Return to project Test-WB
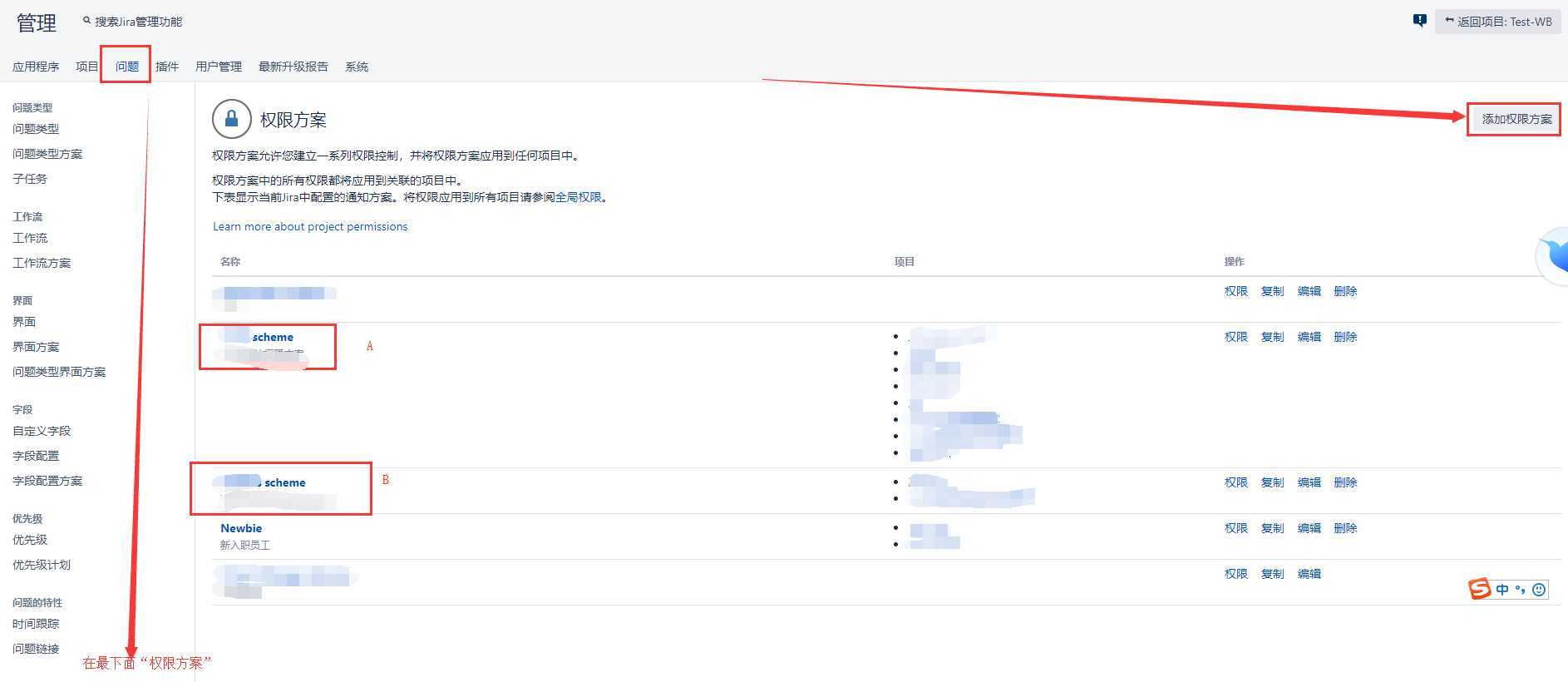The image size is (1568, 682). point(1498,22)
